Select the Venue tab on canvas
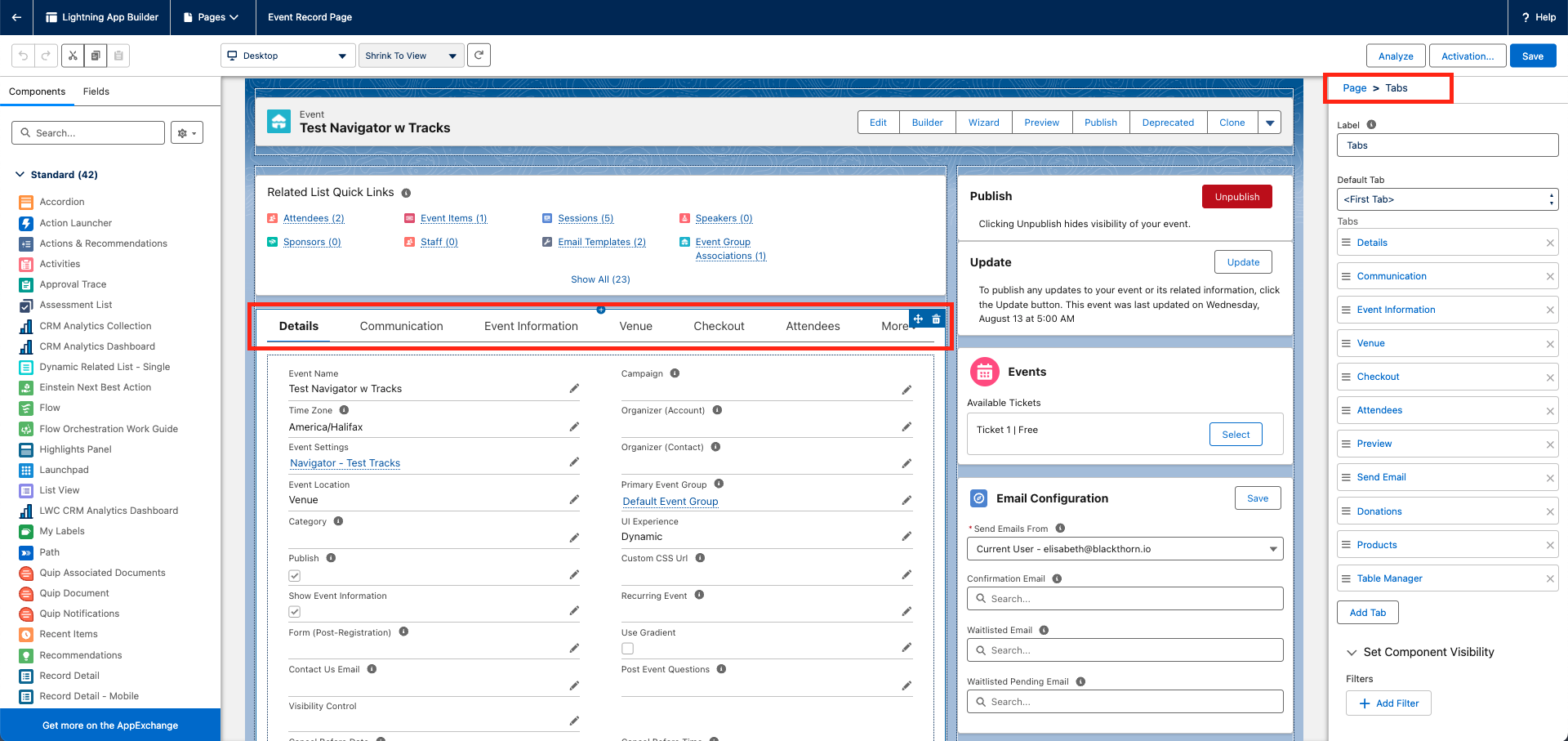Image resolution: width=1568 pixels, height=741 pixels. 635,326
